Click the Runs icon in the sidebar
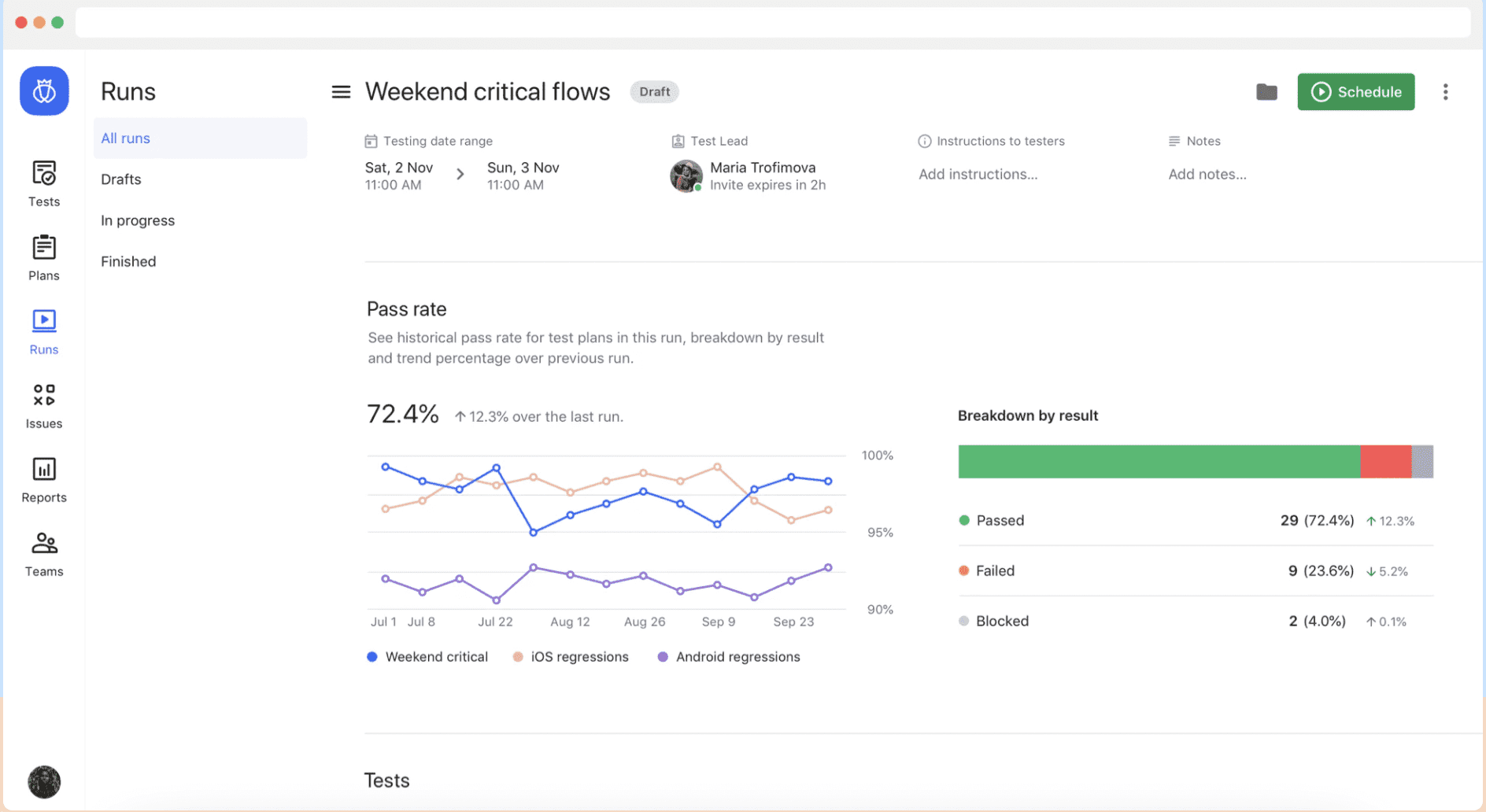Screen dimensions: 1486x812 pos(43,319)
